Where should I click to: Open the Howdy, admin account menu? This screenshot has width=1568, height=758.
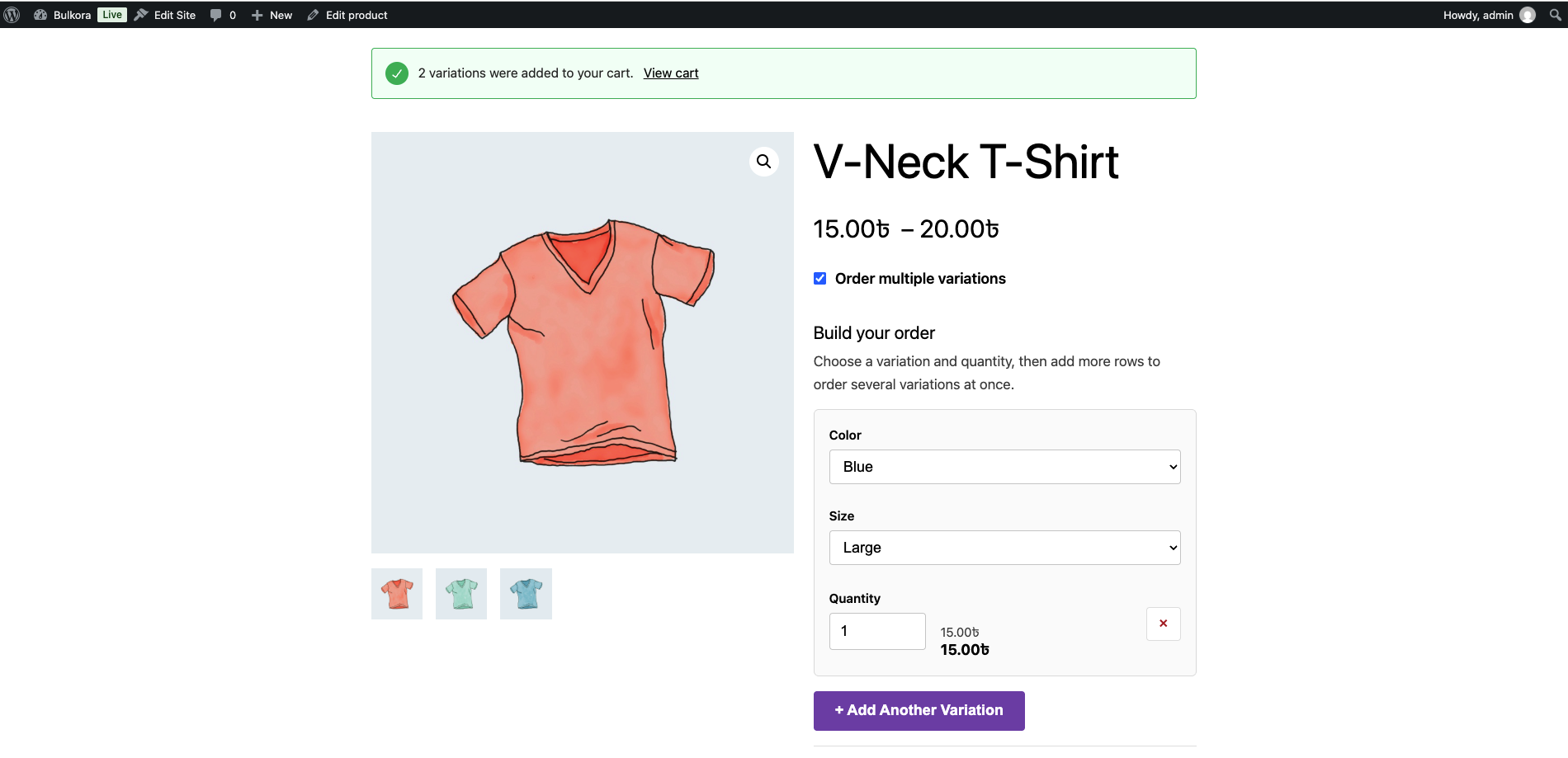click(1490, 15)
